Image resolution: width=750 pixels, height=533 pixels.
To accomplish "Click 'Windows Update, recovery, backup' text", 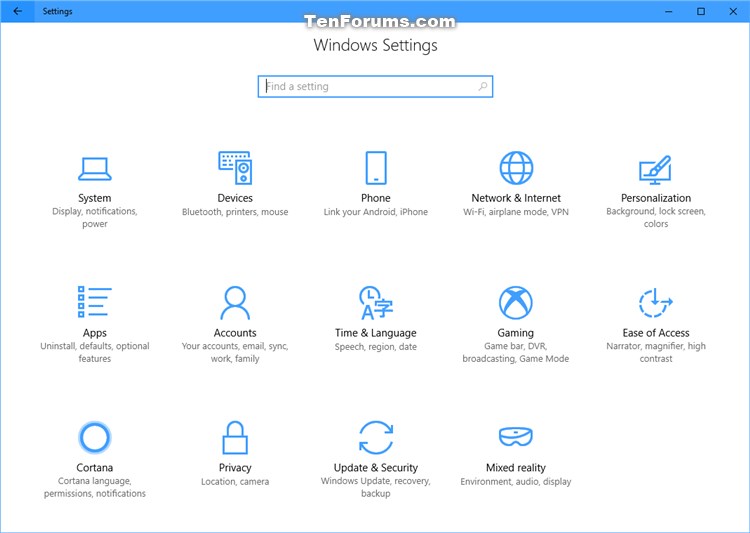I will (375, 487).
